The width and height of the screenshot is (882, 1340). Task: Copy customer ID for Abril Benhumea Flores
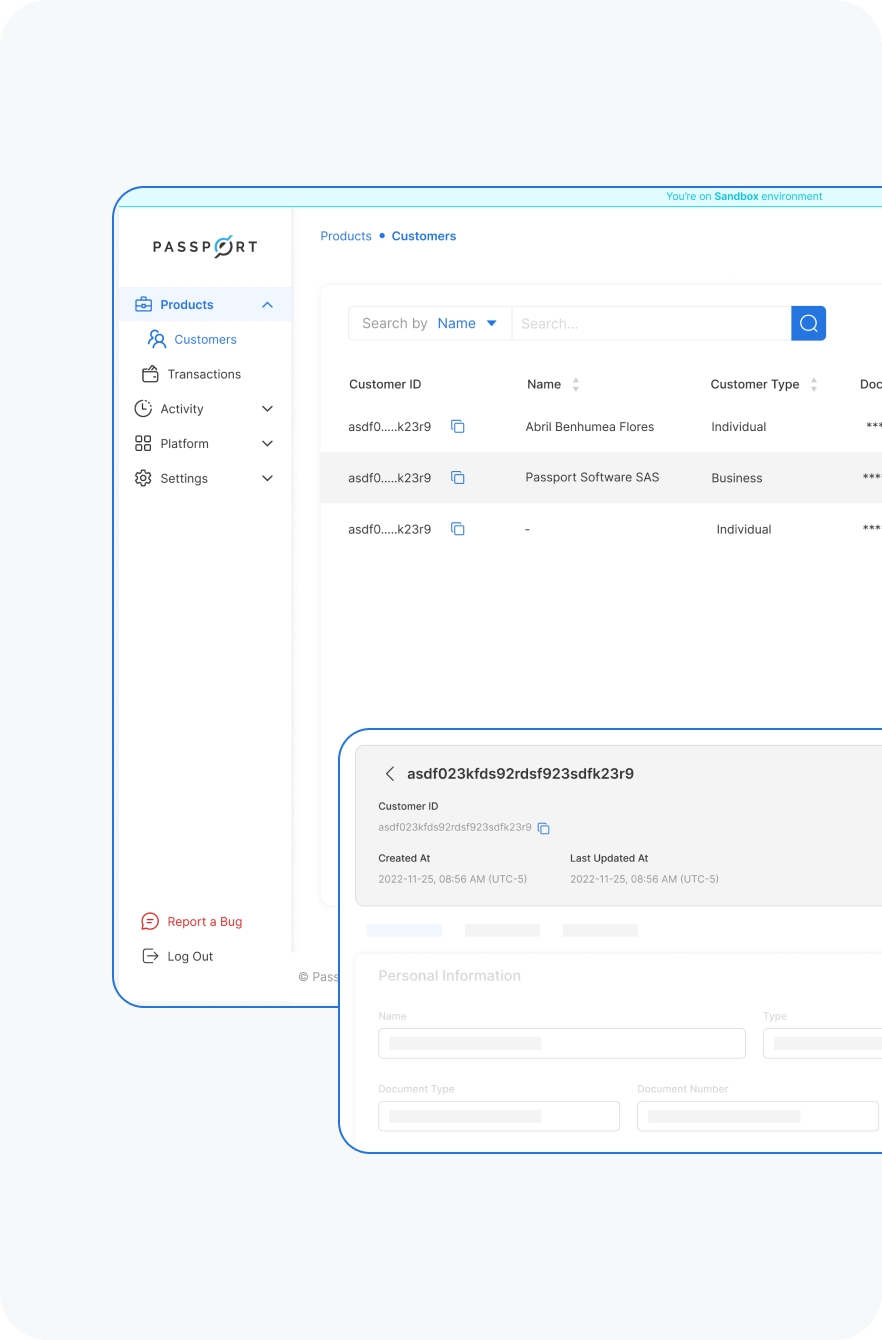(x=458, y=427)
